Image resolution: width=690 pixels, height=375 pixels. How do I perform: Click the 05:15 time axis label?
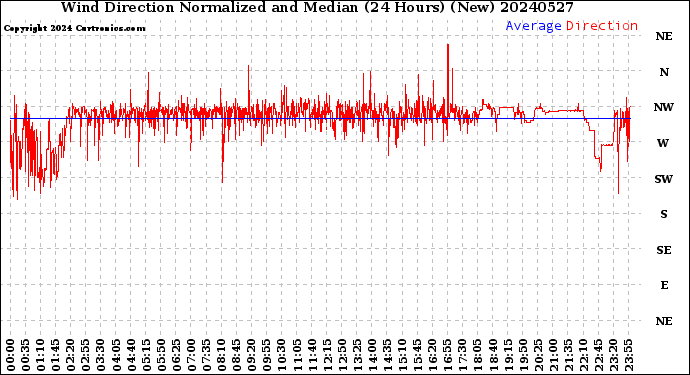pyautogui.click(x=147, y=355)
